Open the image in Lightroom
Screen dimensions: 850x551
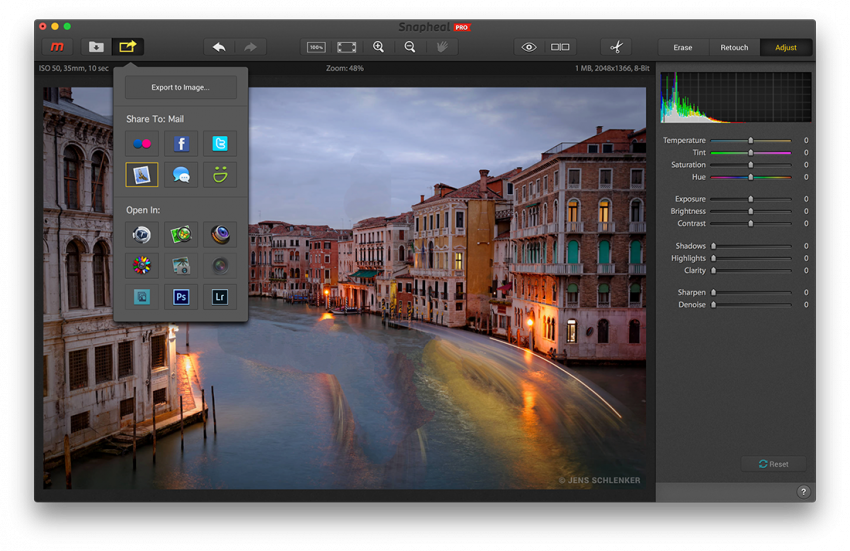coord(220,296)
